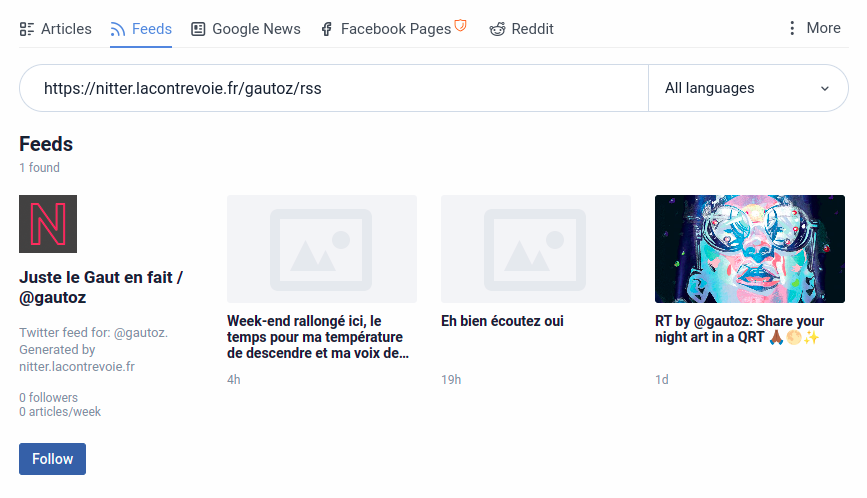Click the orange shield badge icon
This screenshot has width=867, height=498.
461,26
